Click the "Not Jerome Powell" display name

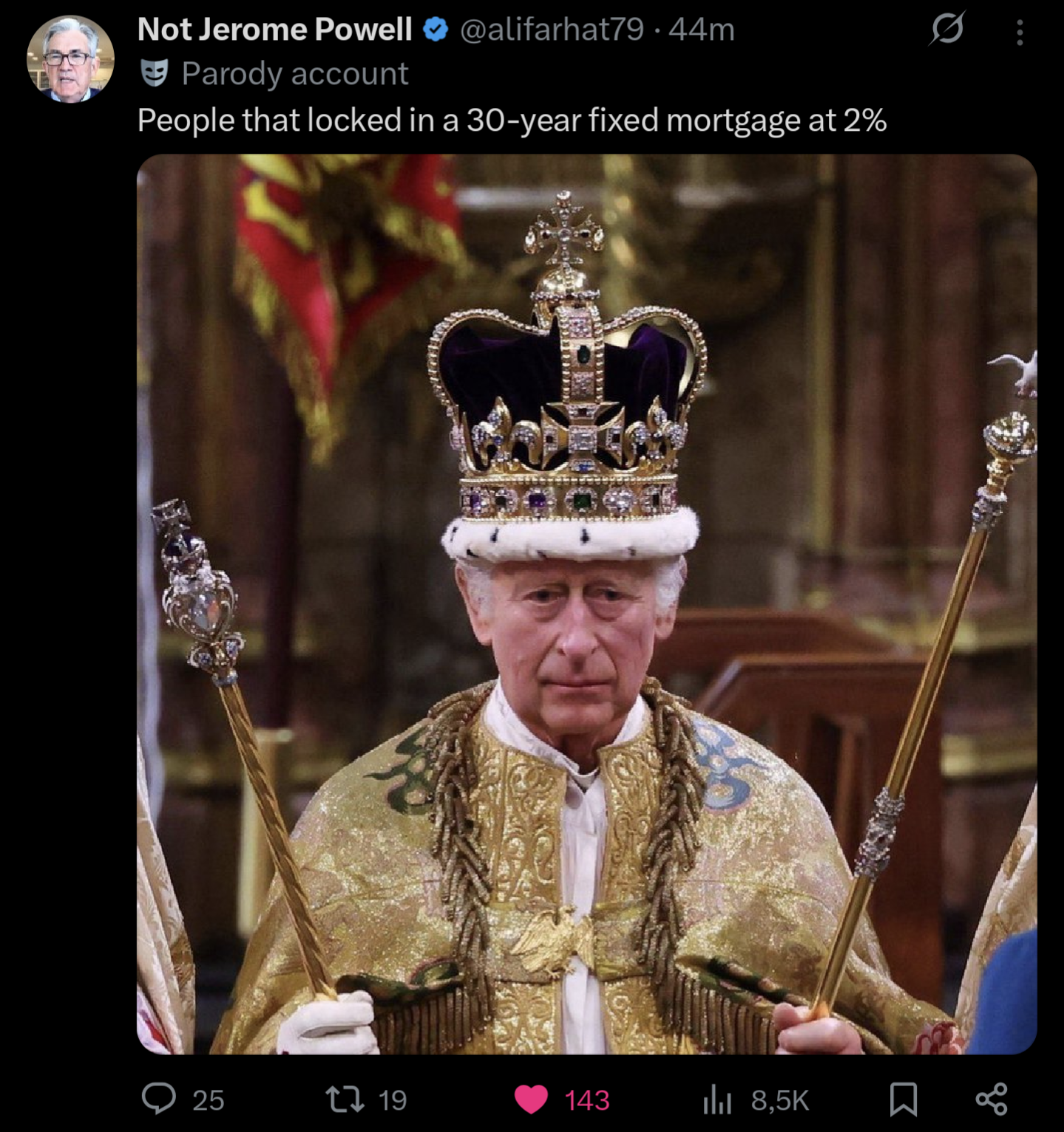click(x=274, y=30)
